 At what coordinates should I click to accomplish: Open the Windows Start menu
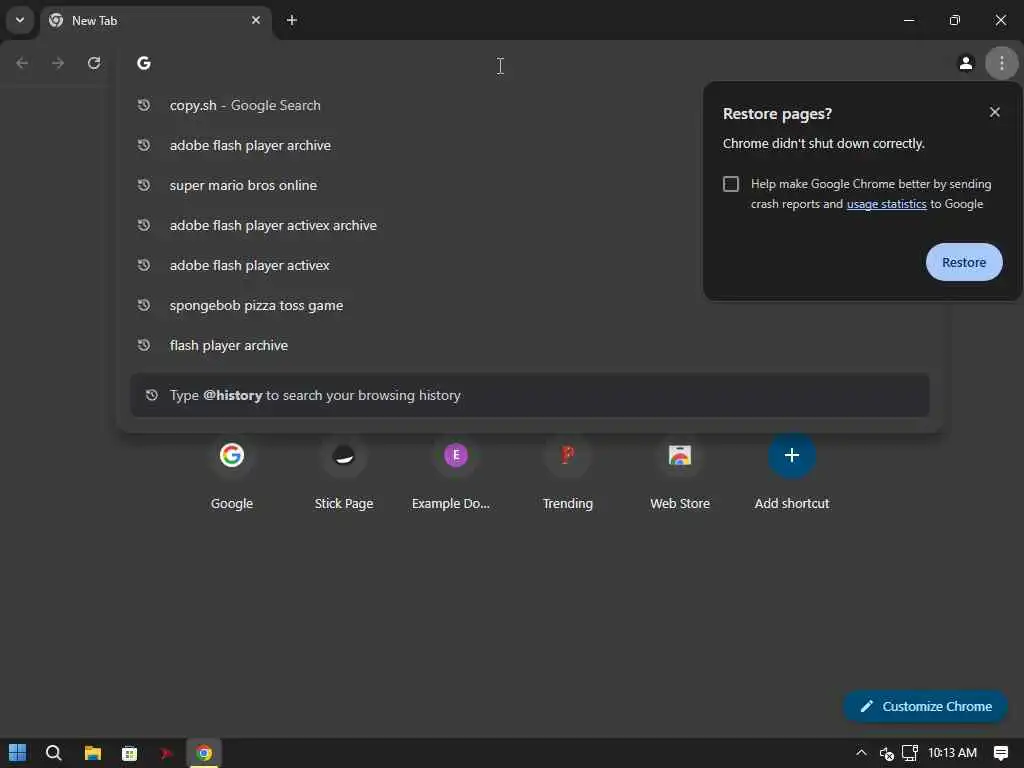18,753
